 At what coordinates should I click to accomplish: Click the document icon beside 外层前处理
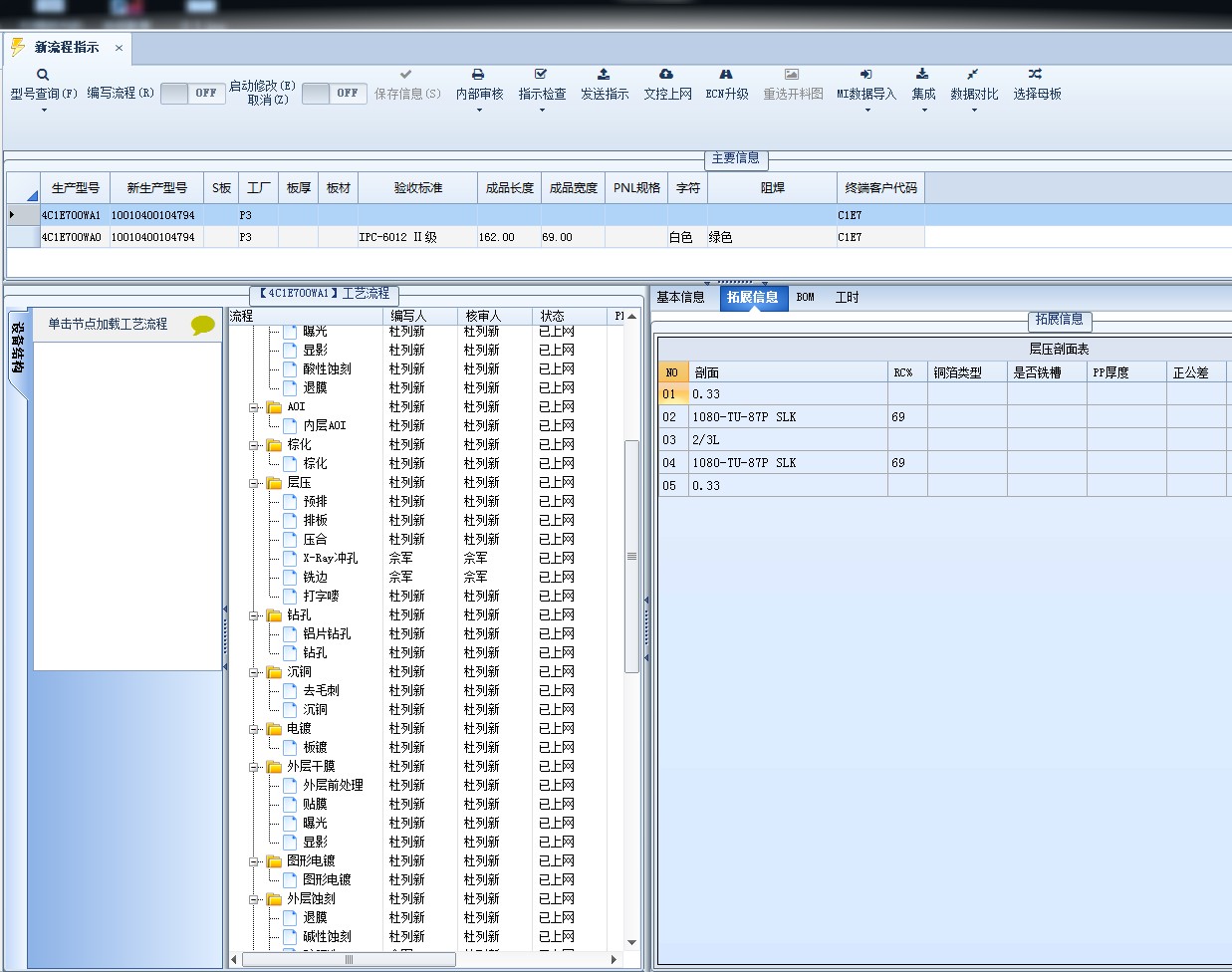tap(290, 786)
